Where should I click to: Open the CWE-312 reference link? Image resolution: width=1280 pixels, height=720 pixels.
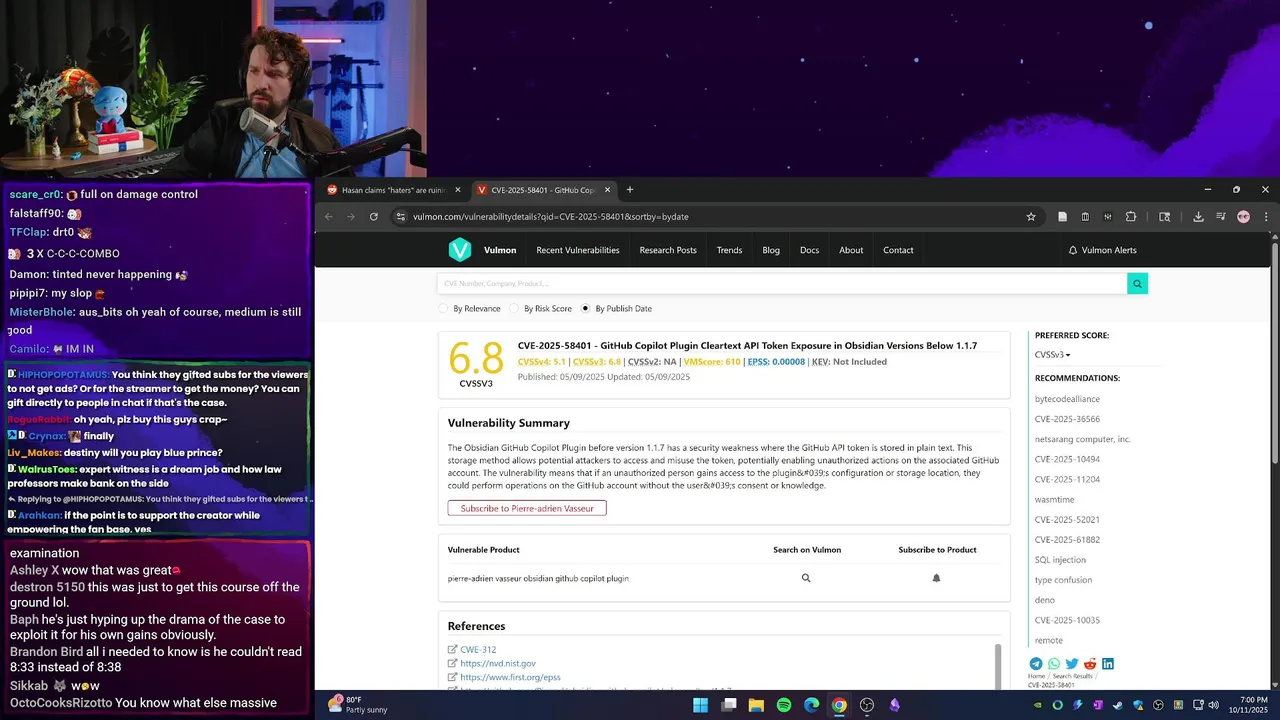(478, 650)
